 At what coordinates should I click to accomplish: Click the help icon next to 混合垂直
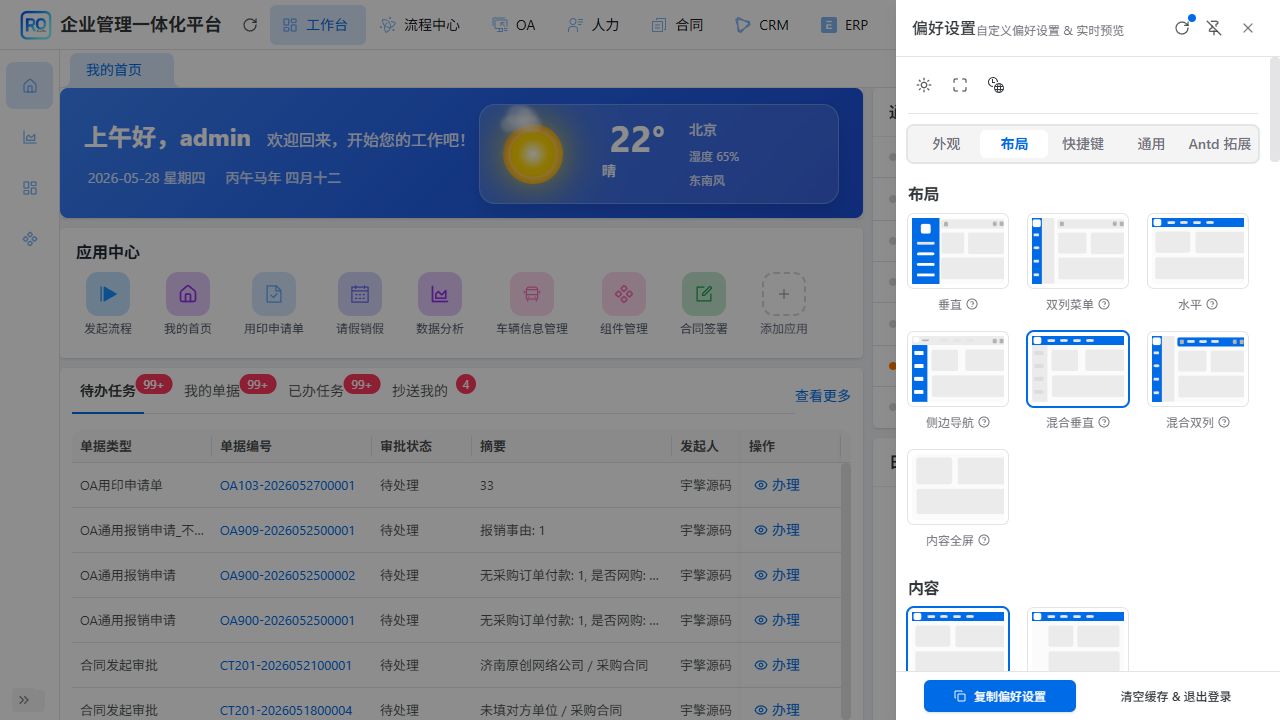(x=1104, y=422)
